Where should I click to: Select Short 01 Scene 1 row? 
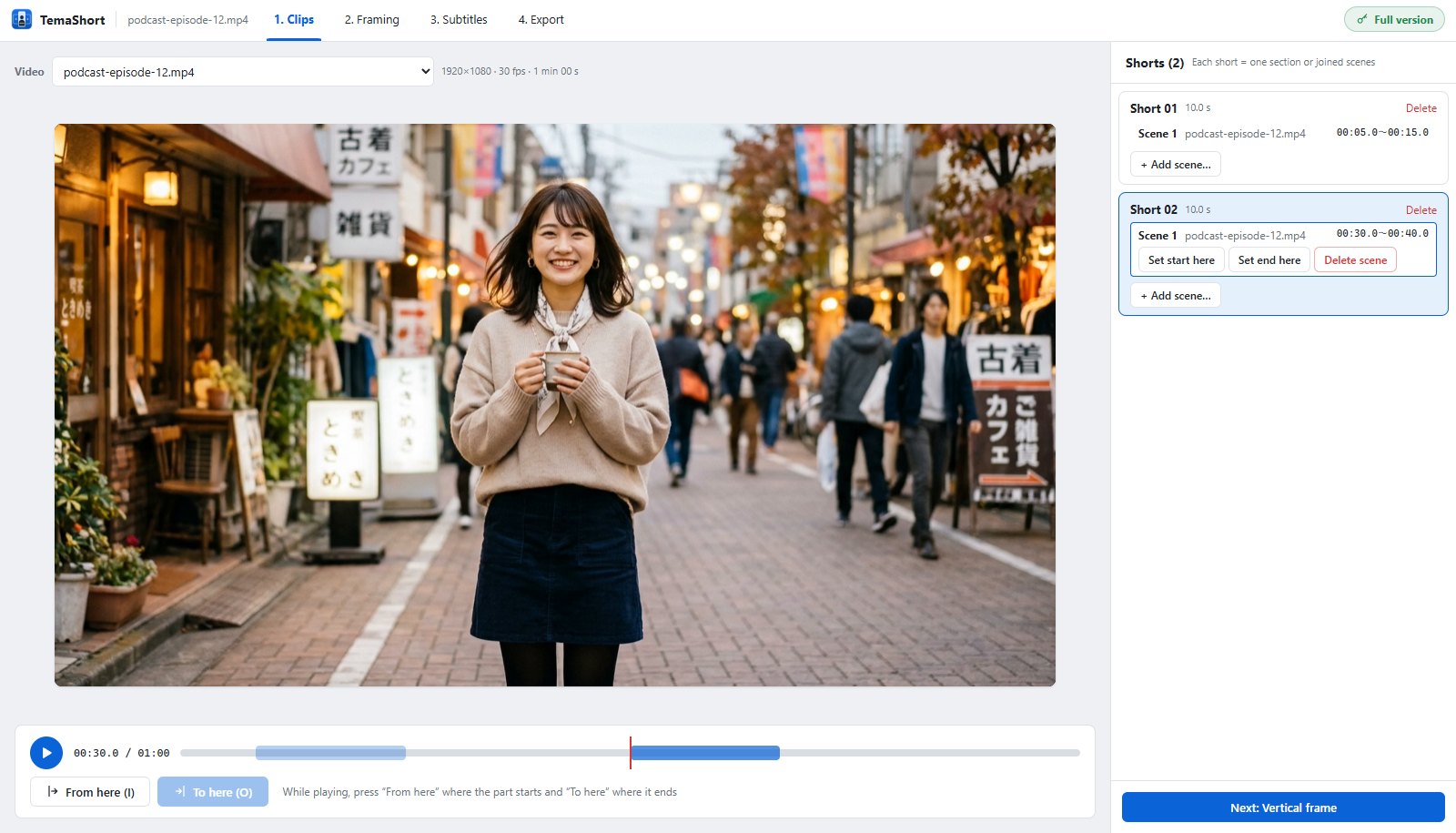click(1283, 134)
